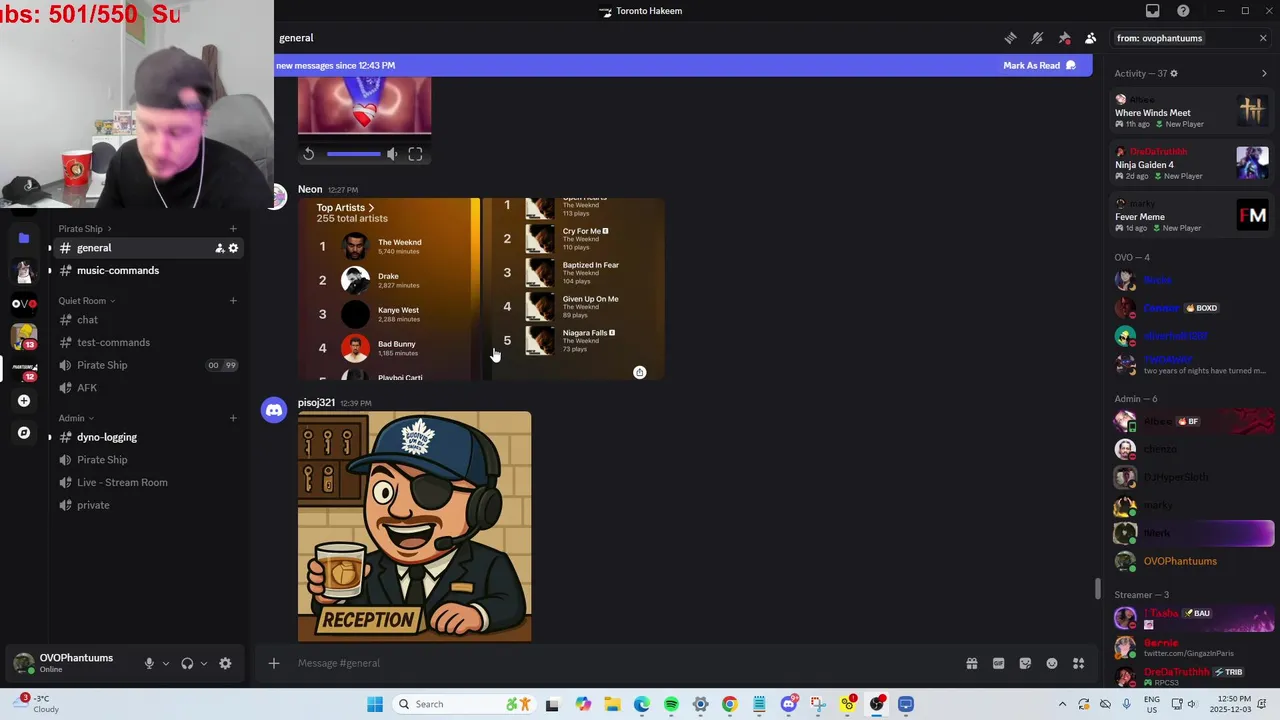Open the music-commands channel
Screen dimensions: 1280x720
point(147,270)
